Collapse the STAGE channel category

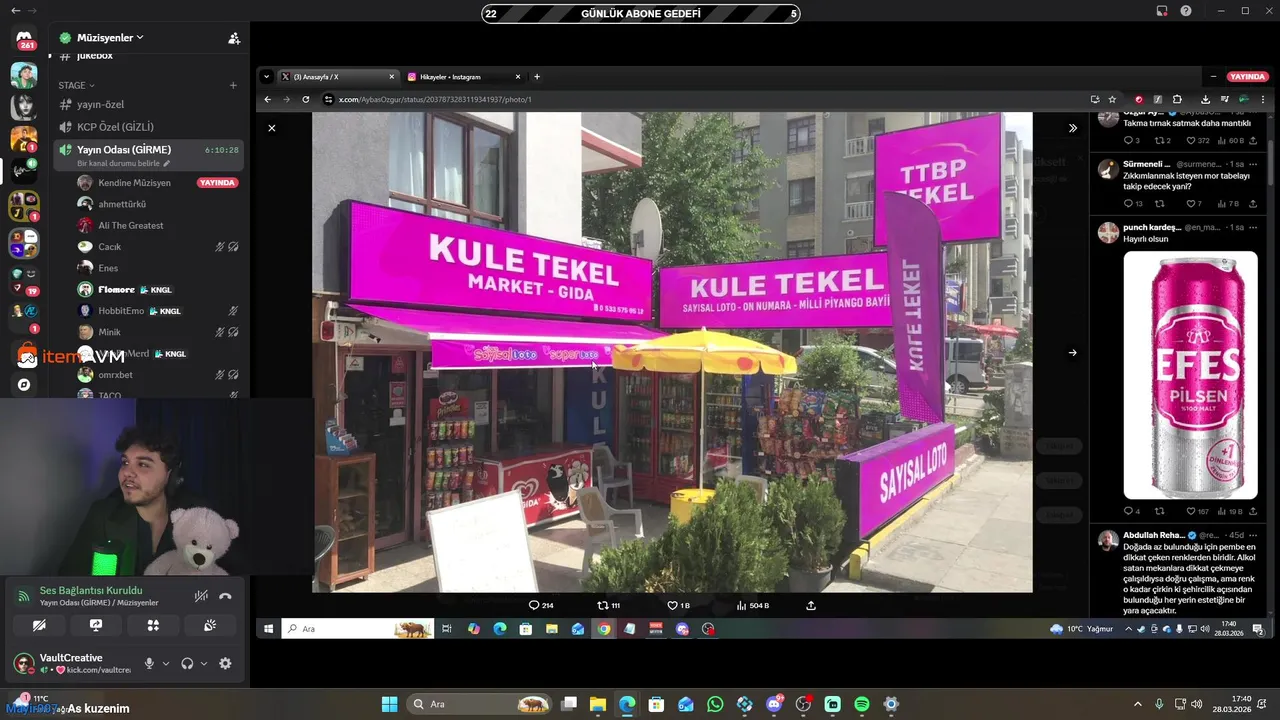(76, 85)
